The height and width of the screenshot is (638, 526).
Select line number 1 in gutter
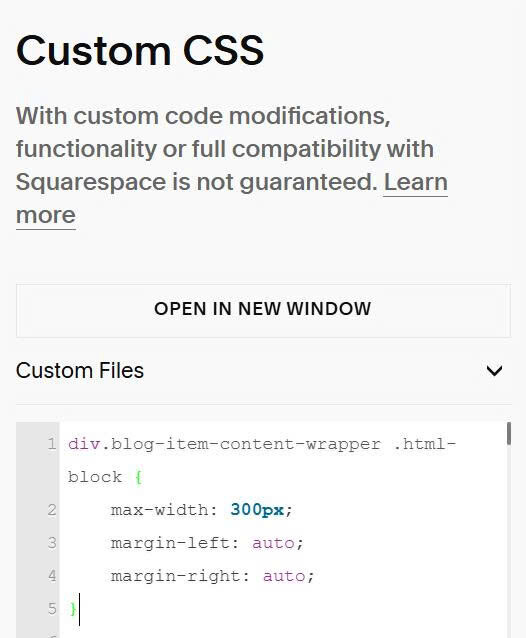52,444
